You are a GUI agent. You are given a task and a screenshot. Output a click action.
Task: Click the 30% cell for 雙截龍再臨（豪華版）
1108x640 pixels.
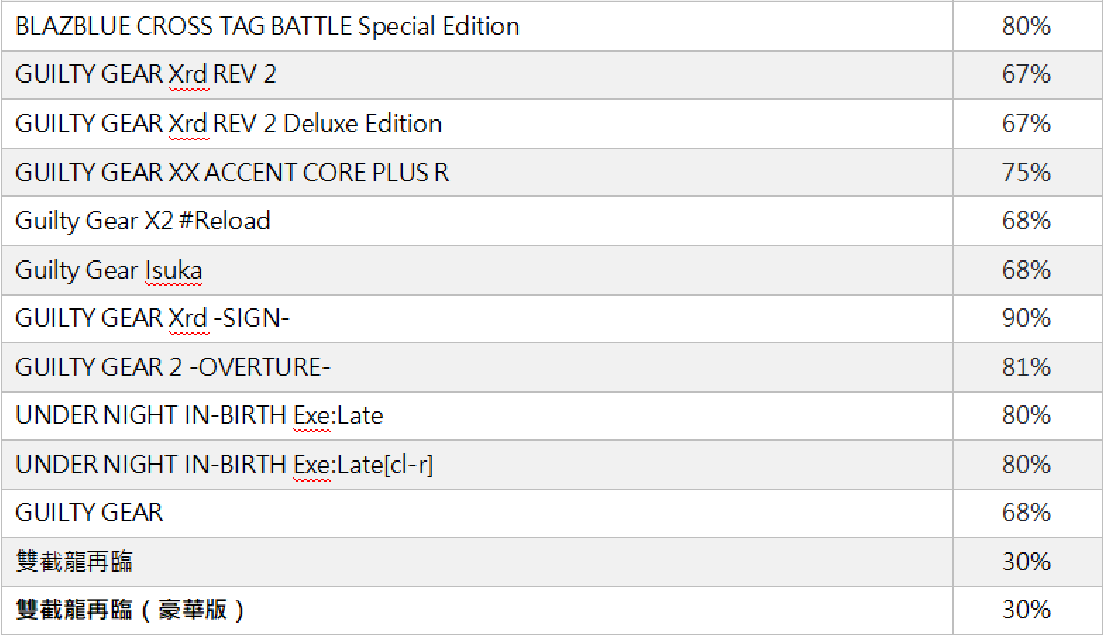(x=1026, y=610)
